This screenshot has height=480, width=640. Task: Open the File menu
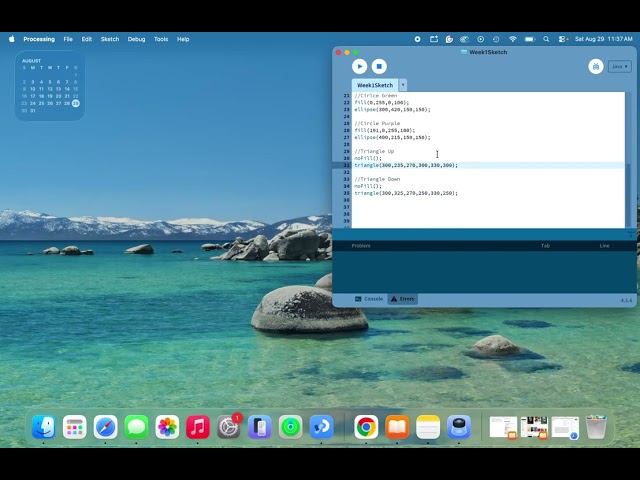tap(68, 39)
